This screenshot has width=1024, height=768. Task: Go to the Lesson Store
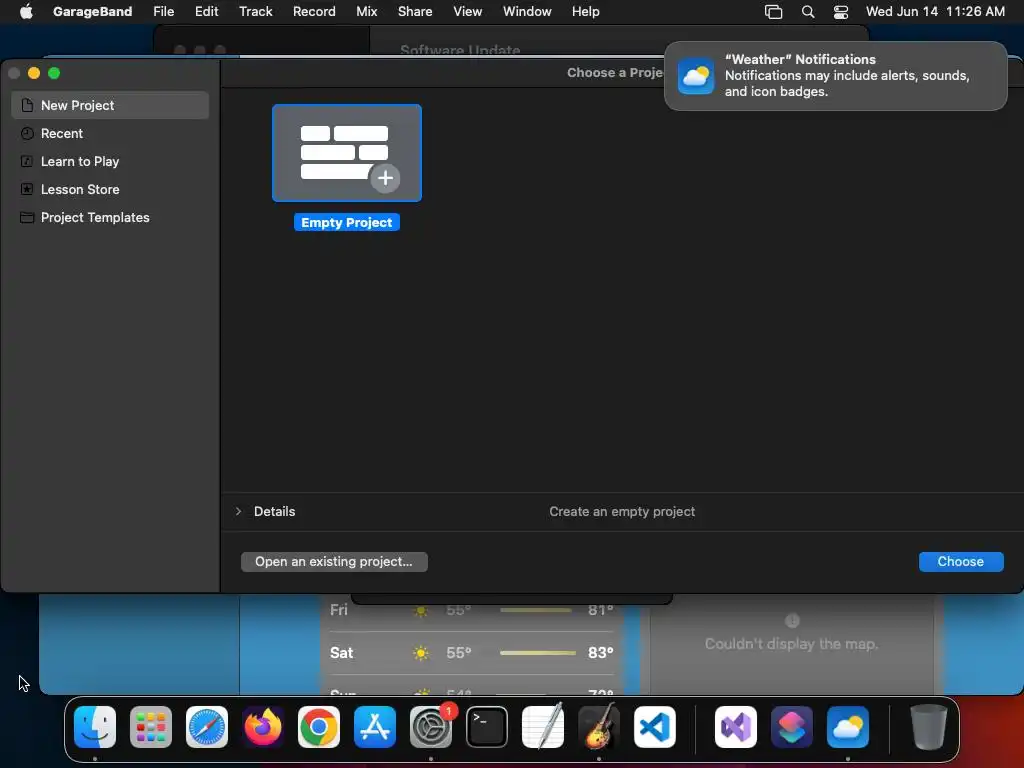coord(110,189)
